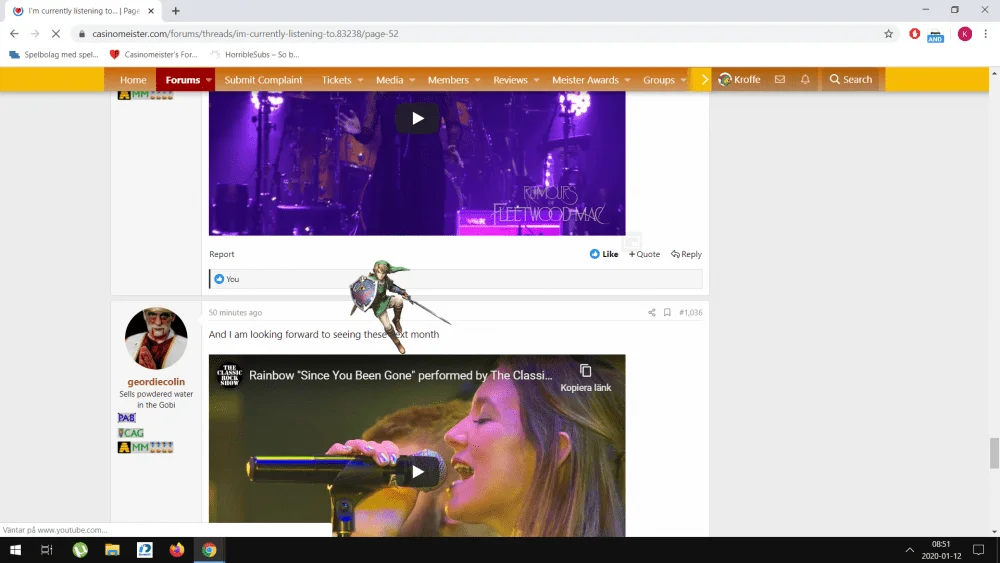Go to Home in forum navigation
Screen dimensions: 1000x563
(133, 80)
